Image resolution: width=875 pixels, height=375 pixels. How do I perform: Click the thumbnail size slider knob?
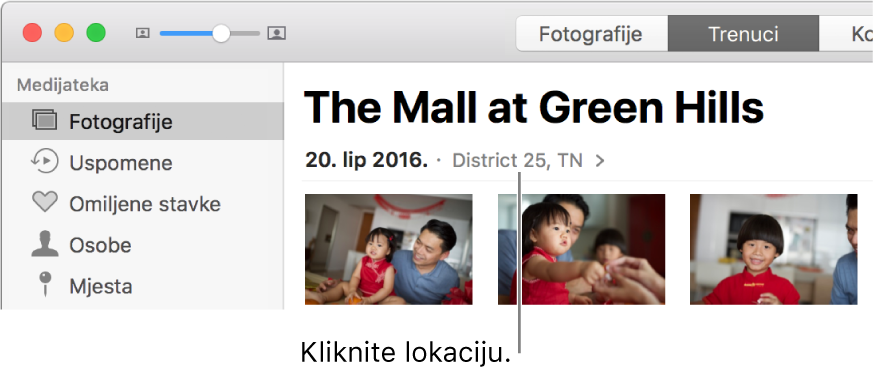pyautogui.click(x=222, y=33)
